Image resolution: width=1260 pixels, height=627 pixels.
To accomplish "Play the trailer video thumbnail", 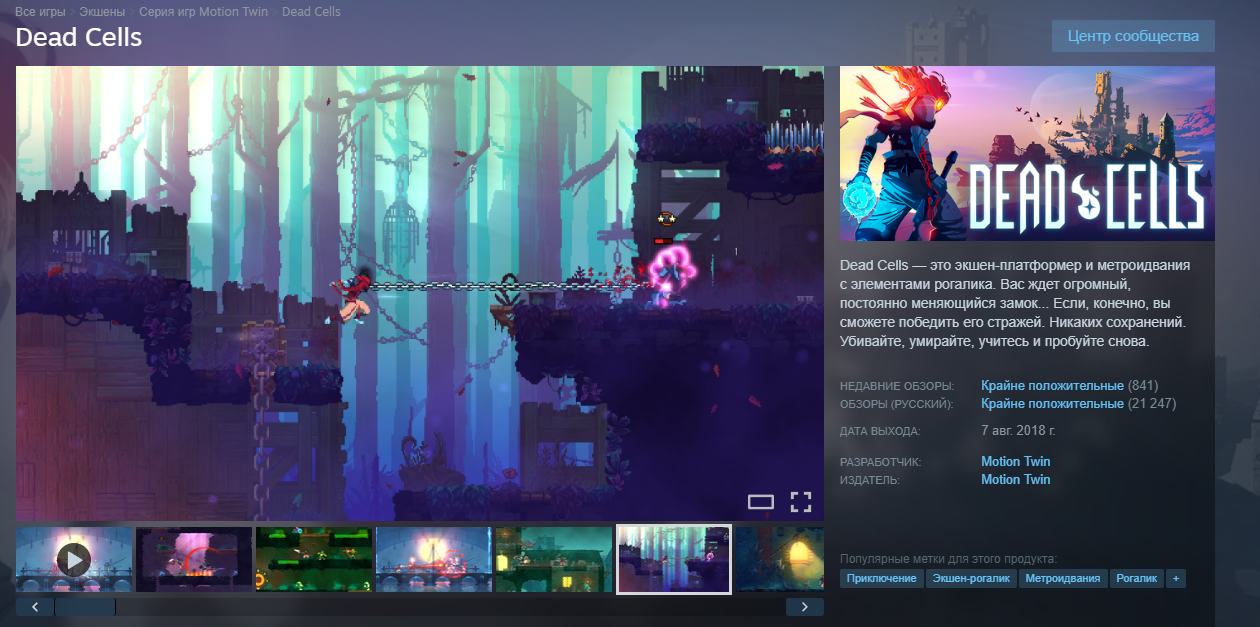I will pos(74,559).
